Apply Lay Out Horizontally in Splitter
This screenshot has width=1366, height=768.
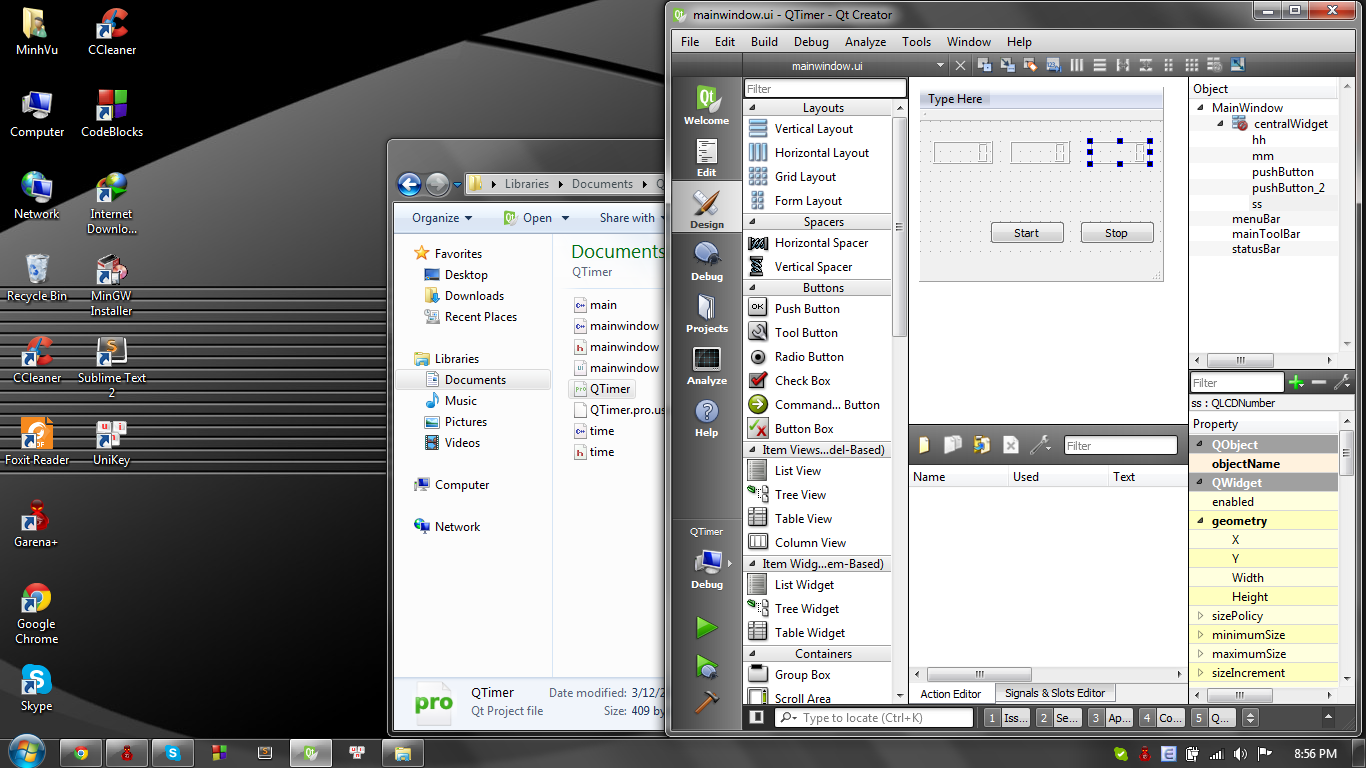pyautogui.click(x=1122, y=65)
